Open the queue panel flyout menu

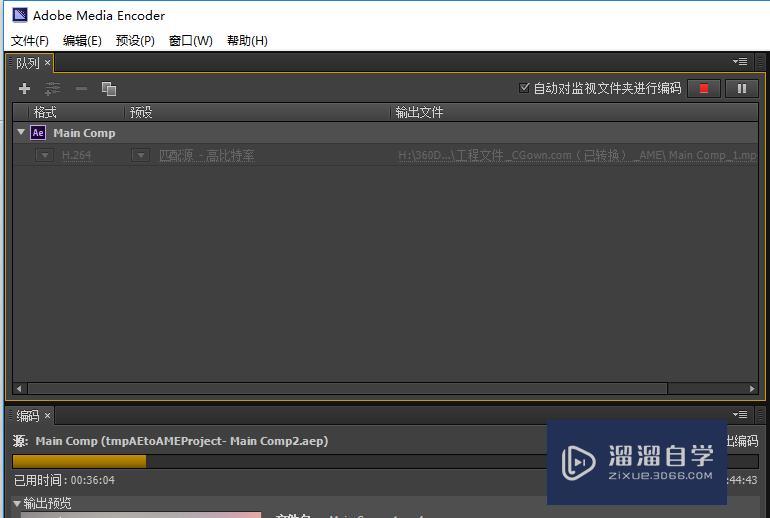pos(740,61)
